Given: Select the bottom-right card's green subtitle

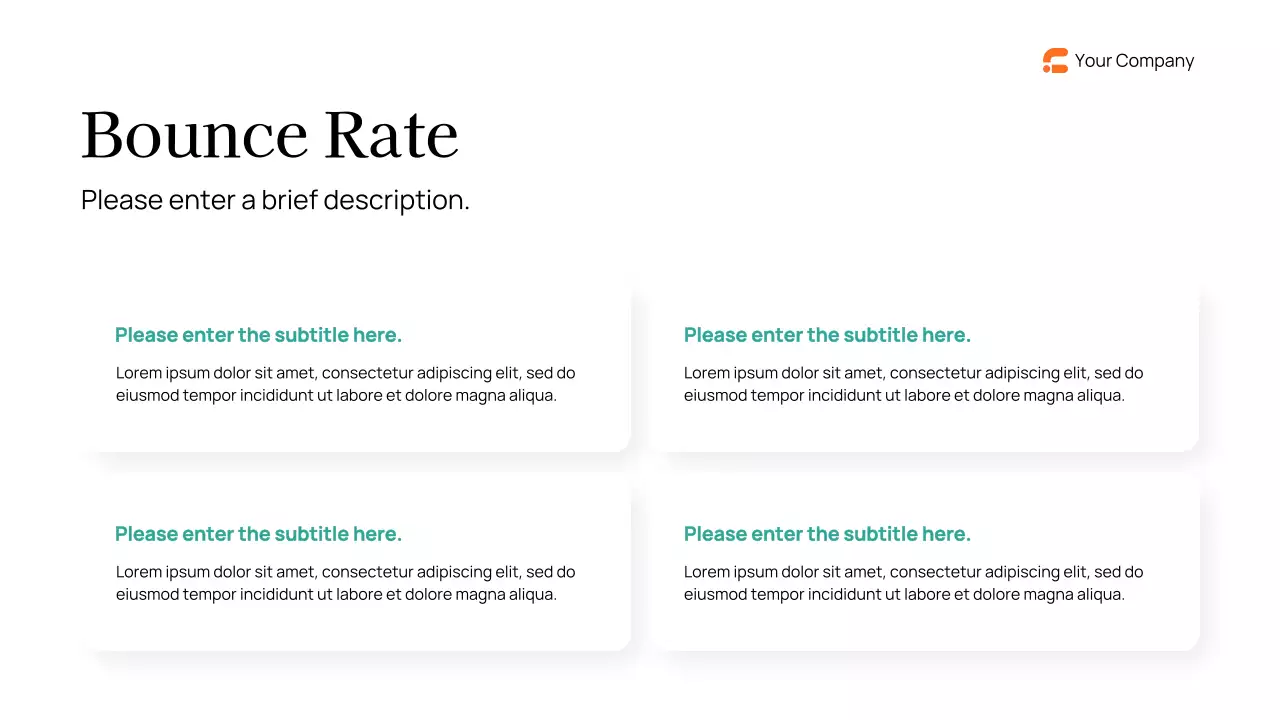Looking at the screenshot, I should tap(827, 534).
